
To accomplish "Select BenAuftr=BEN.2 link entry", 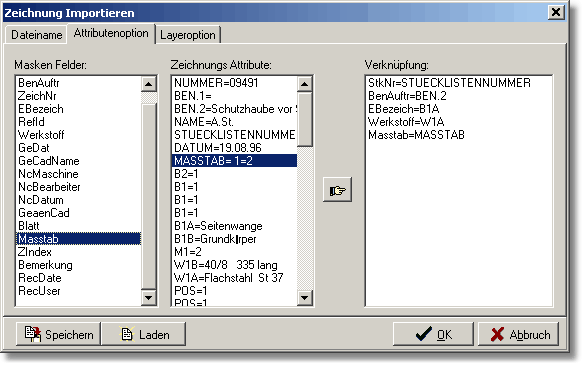I will (459, 96).
